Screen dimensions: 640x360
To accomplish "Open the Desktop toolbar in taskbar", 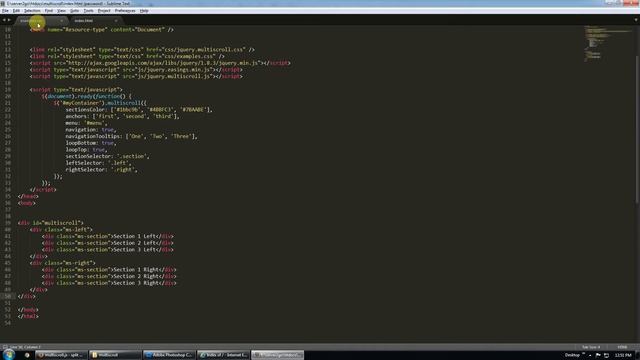I will point(572,355).
